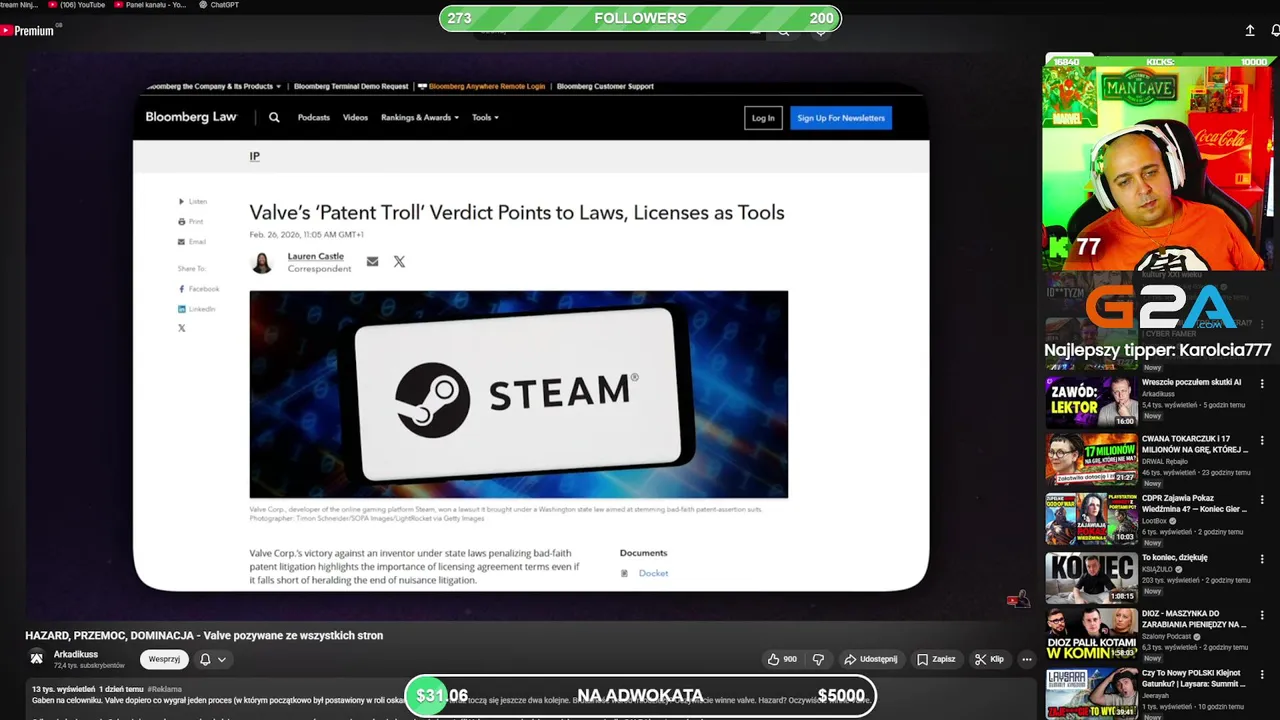Click the Klip button

pos(989,659)
